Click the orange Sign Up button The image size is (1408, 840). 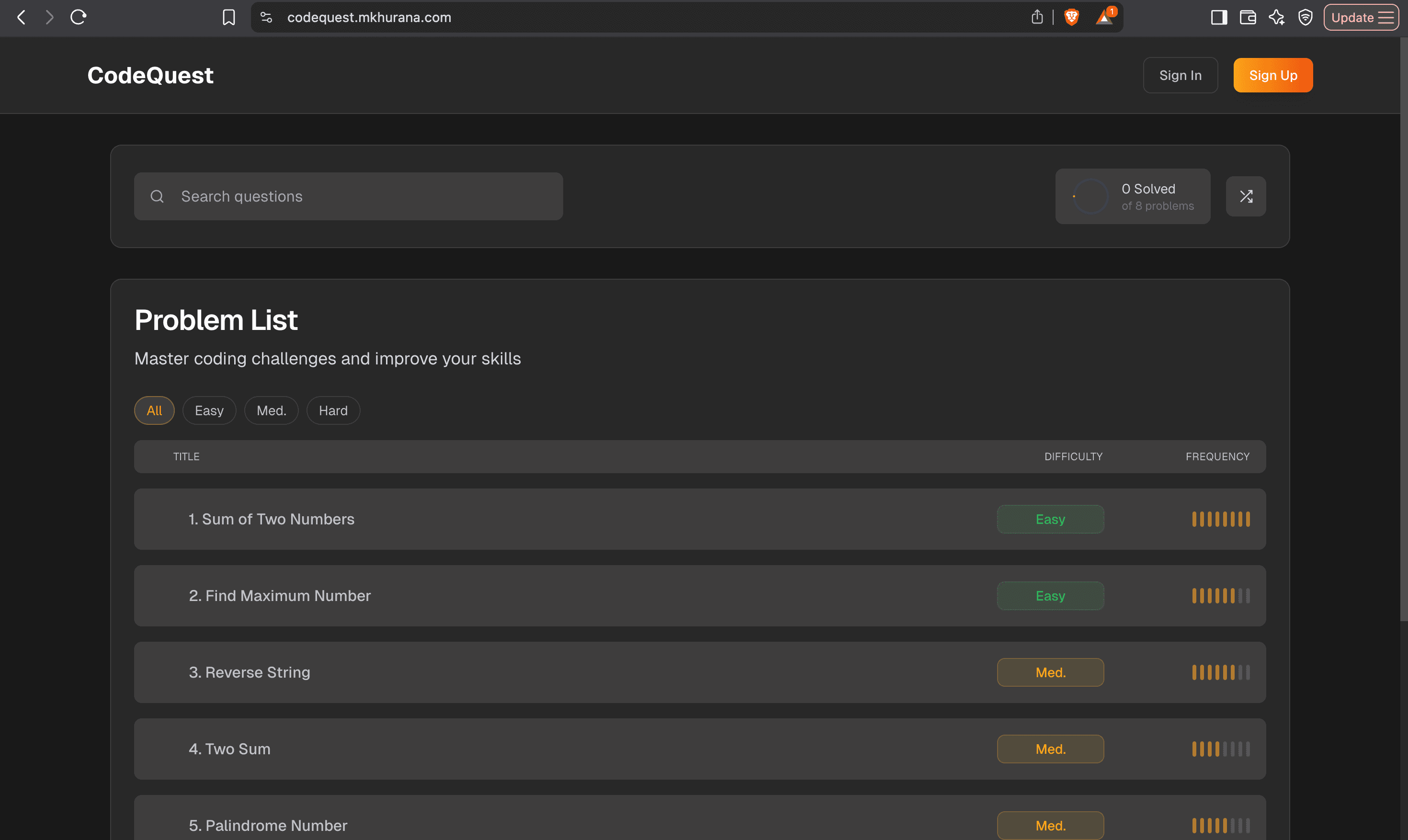click(1273, 75)
